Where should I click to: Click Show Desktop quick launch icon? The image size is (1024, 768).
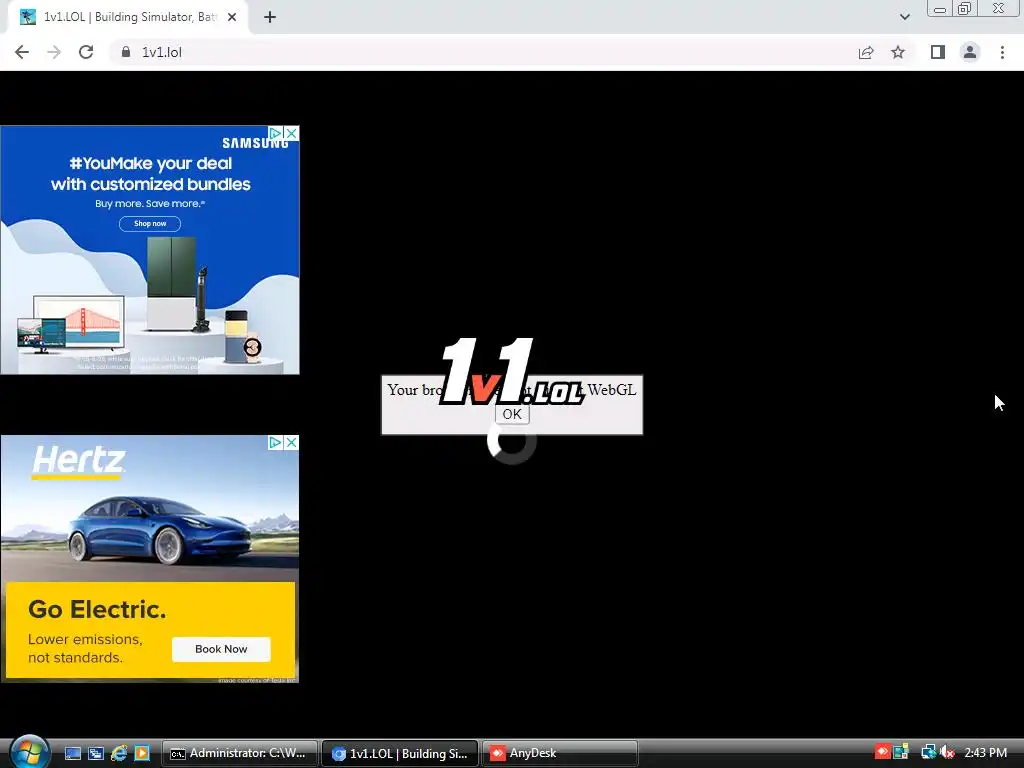pos(72,753)
